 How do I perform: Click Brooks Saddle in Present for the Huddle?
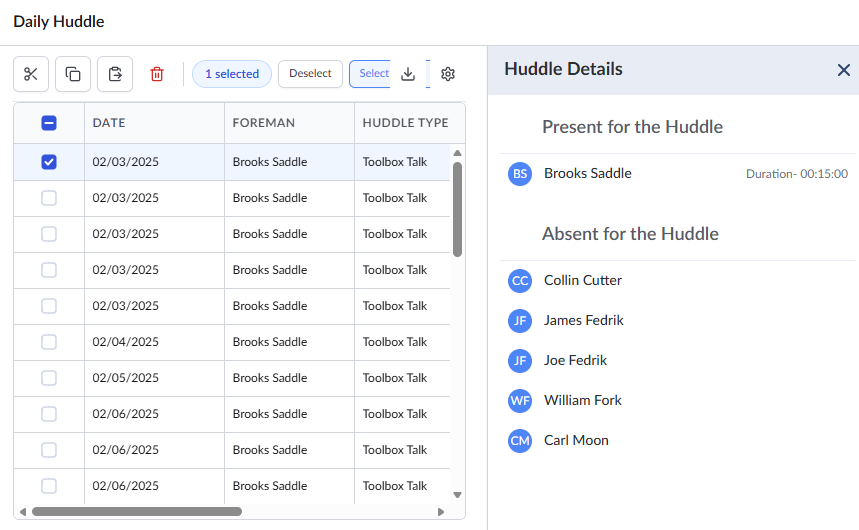click(x=587, y=173)
